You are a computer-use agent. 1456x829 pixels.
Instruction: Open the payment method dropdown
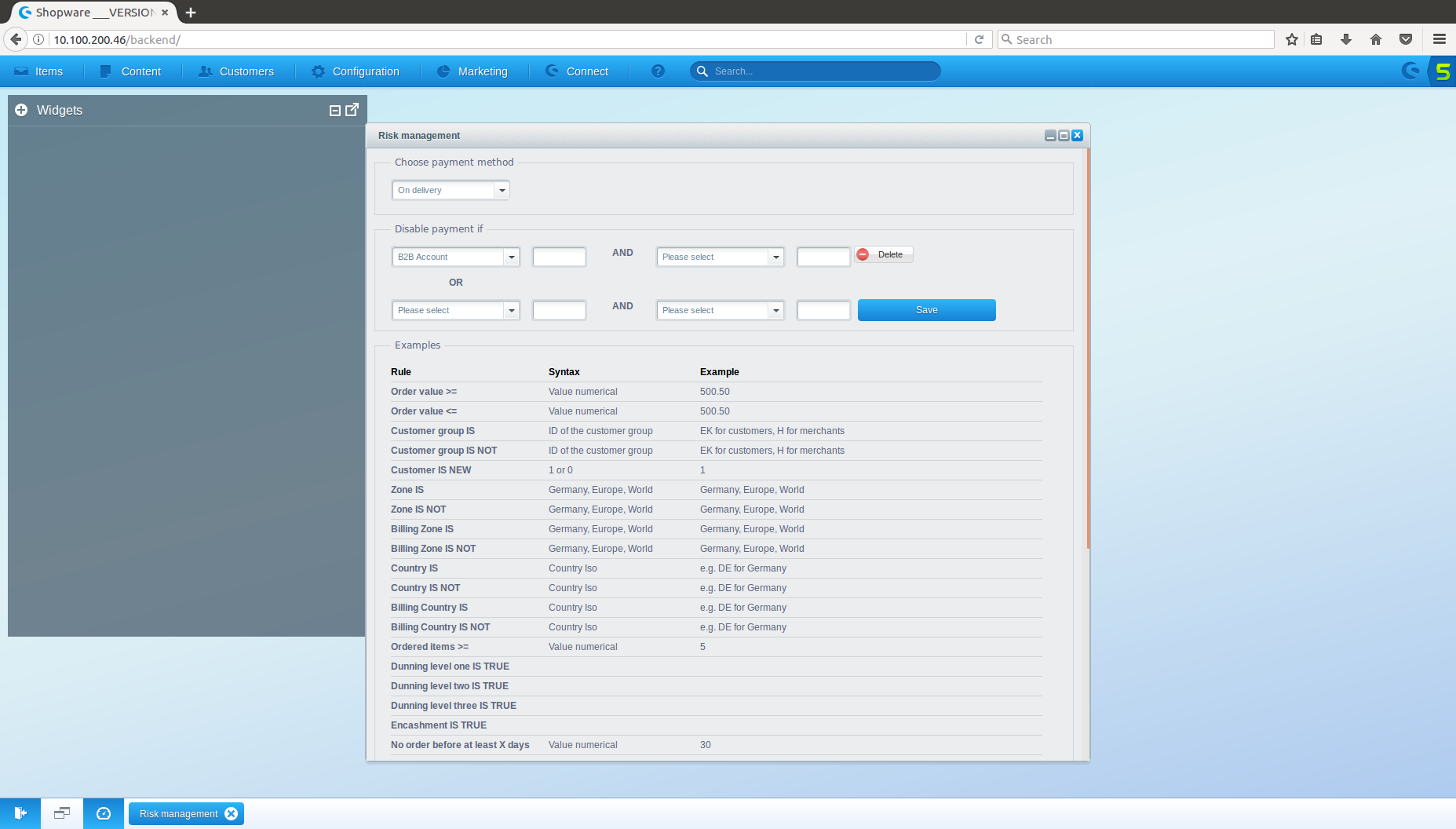click(502, 190)
